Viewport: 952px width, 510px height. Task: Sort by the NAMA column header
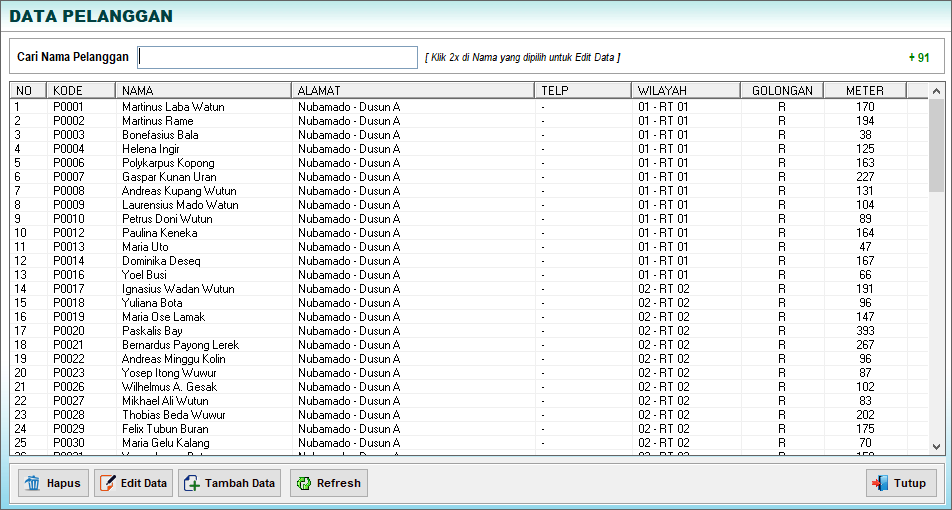point(202,91)
